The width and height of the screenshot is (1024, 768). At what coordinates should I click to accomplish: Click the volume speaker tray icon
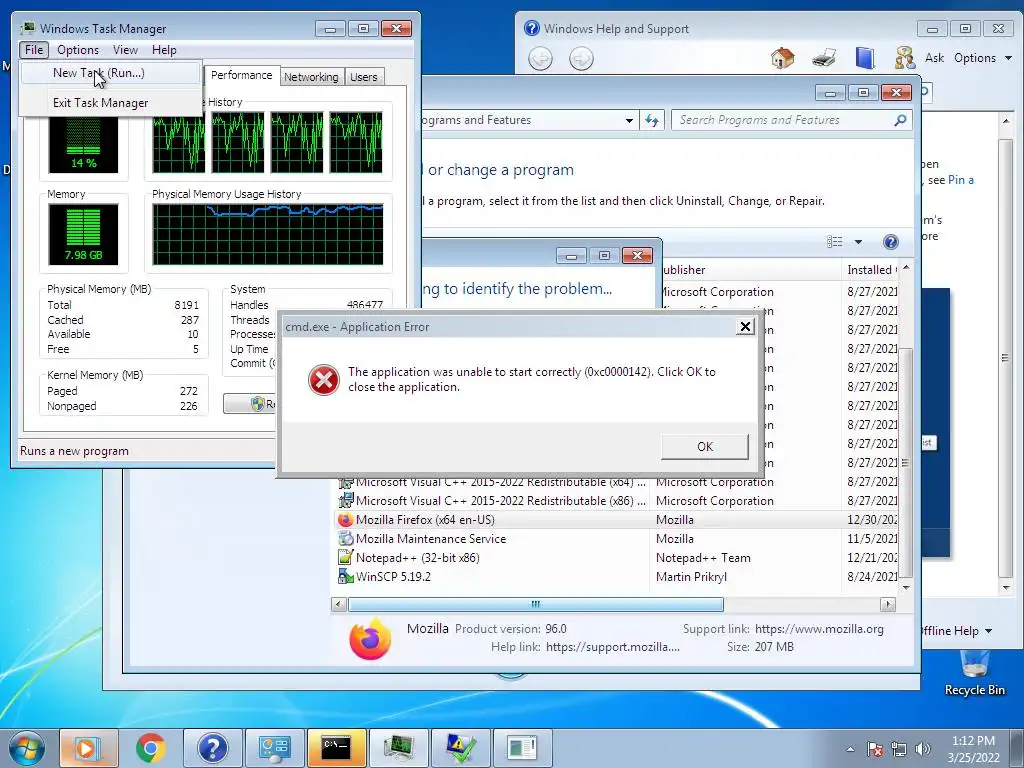923,749
